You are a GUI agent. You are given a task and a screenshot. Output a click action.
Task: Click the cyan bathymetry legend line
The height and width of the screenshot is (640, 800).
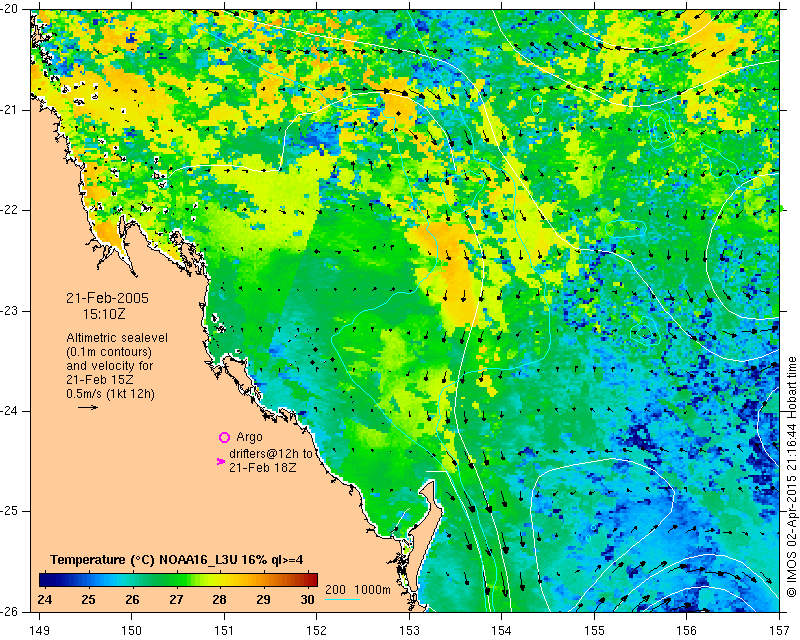click(343, 599)
